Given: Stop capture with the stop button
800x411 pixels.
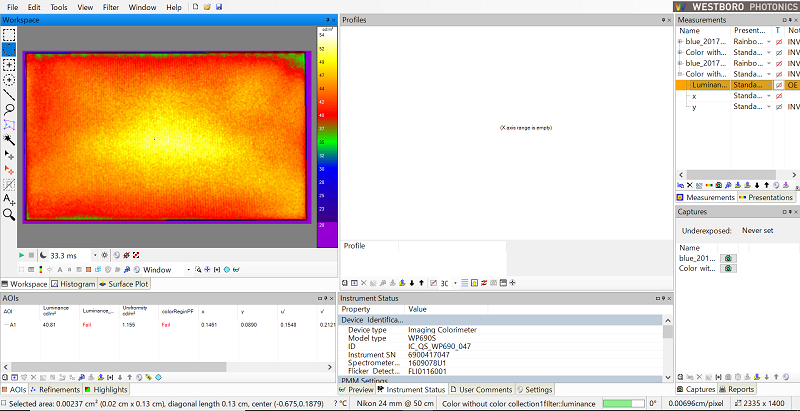Looking at the screenshot, I should (x=31, y=255).
